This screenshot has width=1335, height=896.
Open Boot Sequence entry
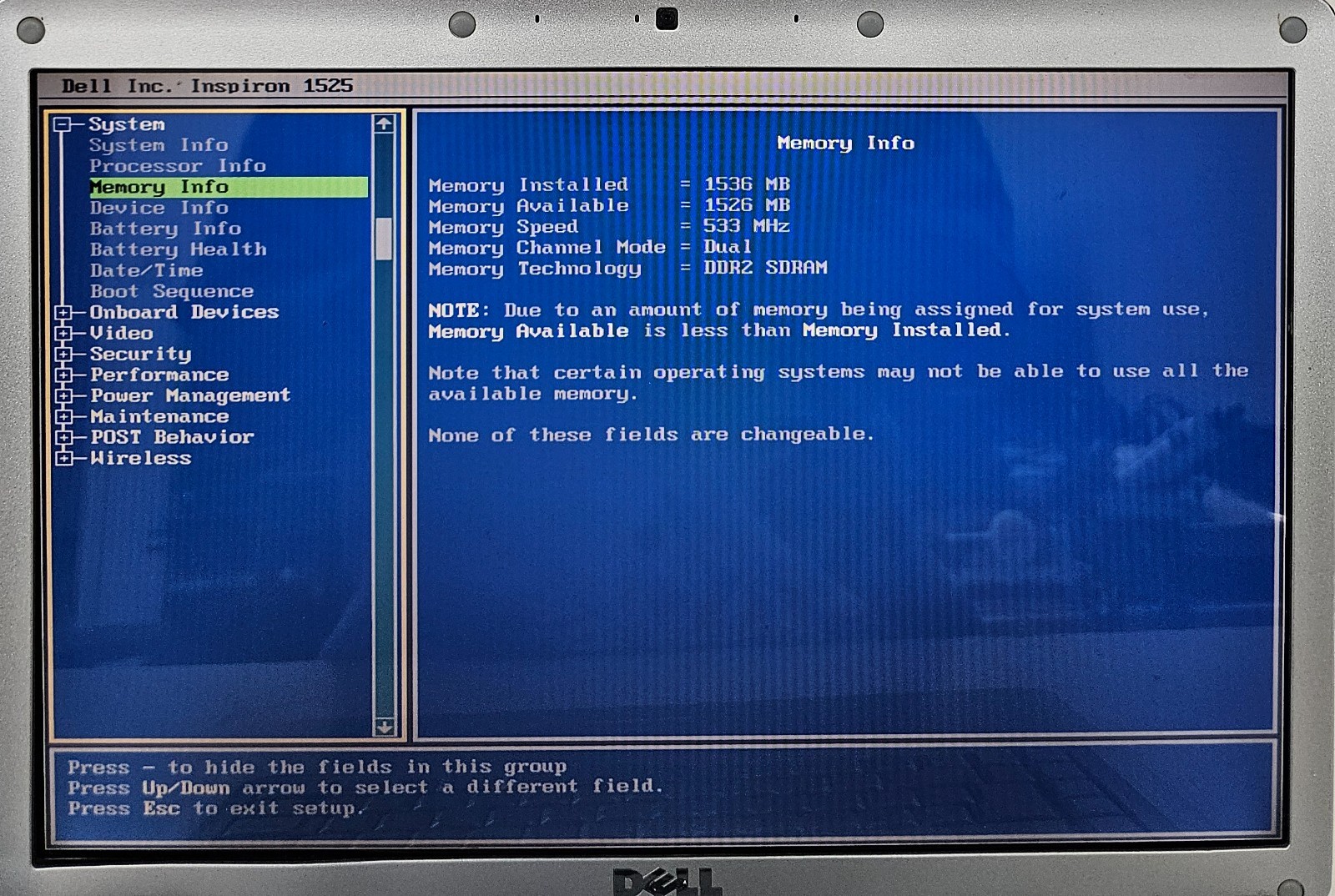point(172,291)
